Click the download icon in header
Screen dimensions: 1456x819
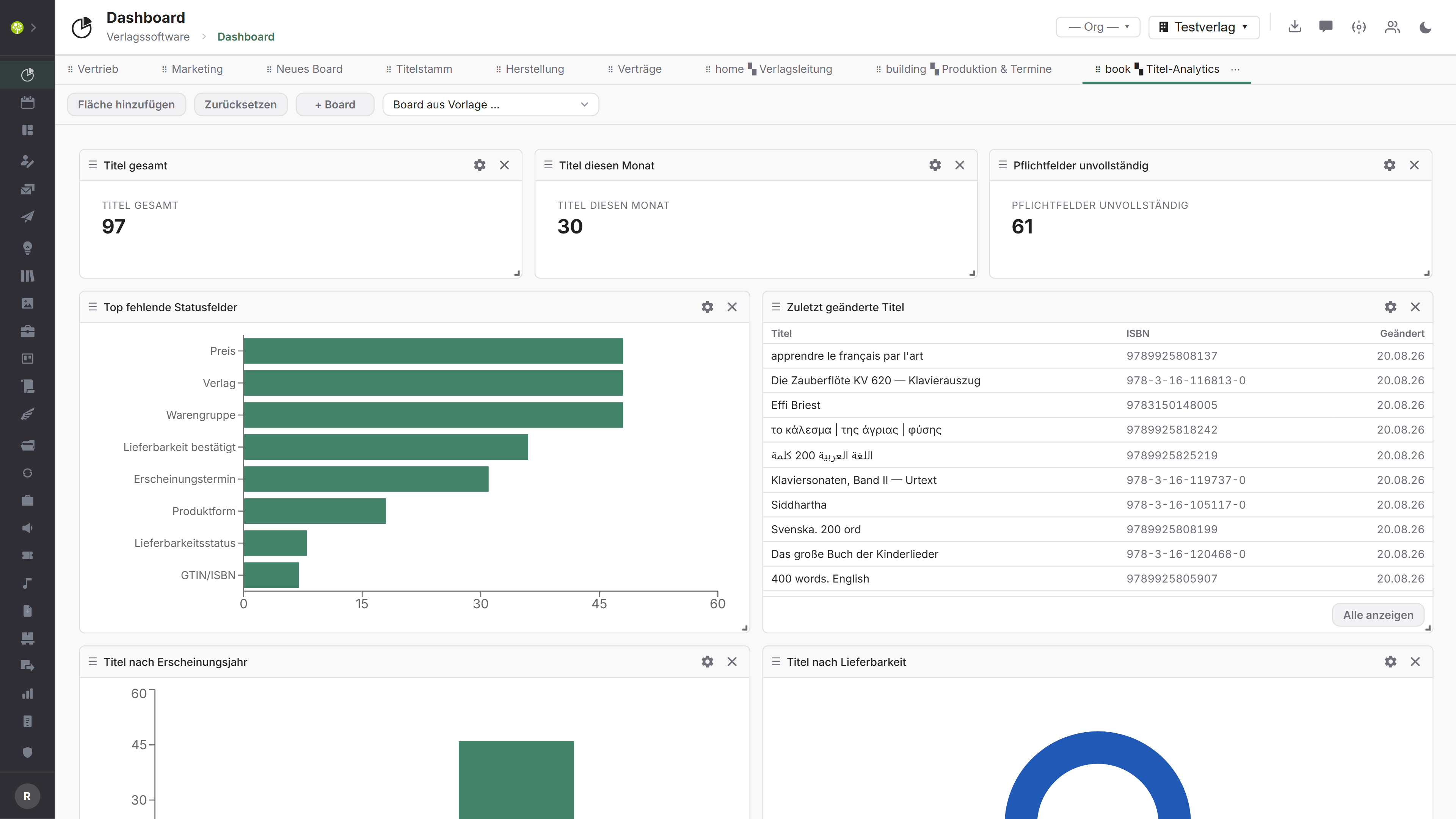[x=1294, y=27]
